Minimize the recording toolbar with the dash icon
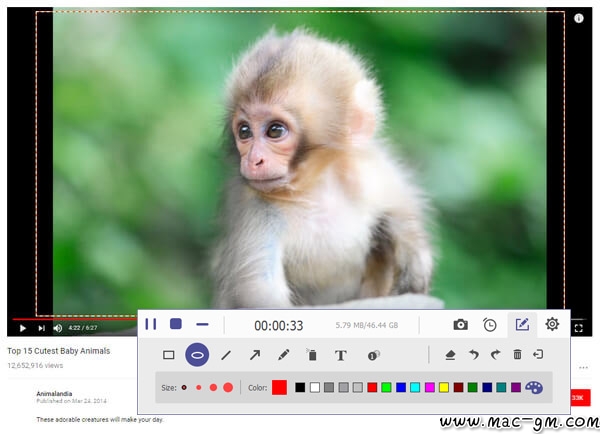 (x=202, y=324)
